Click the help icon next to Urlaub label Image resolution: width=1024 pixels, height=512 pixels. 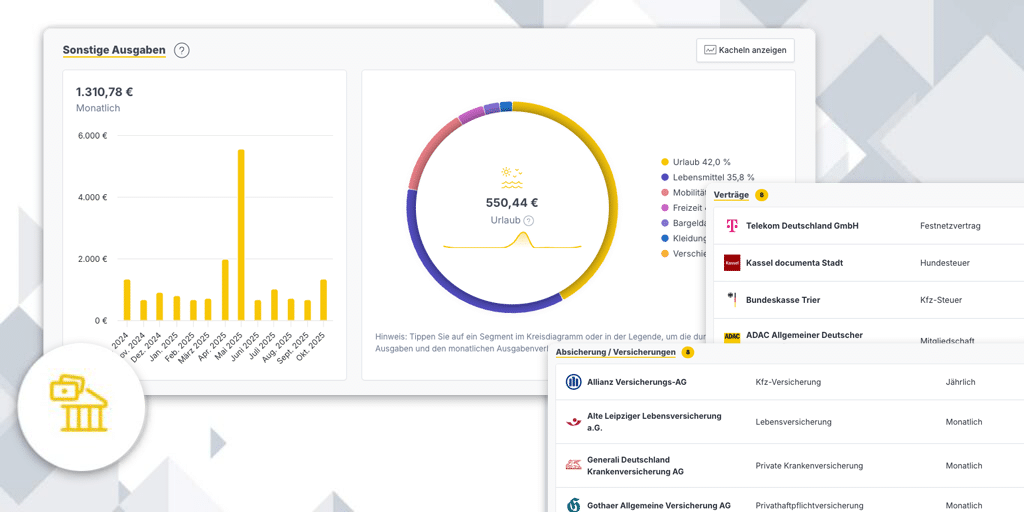pos(529,220)
